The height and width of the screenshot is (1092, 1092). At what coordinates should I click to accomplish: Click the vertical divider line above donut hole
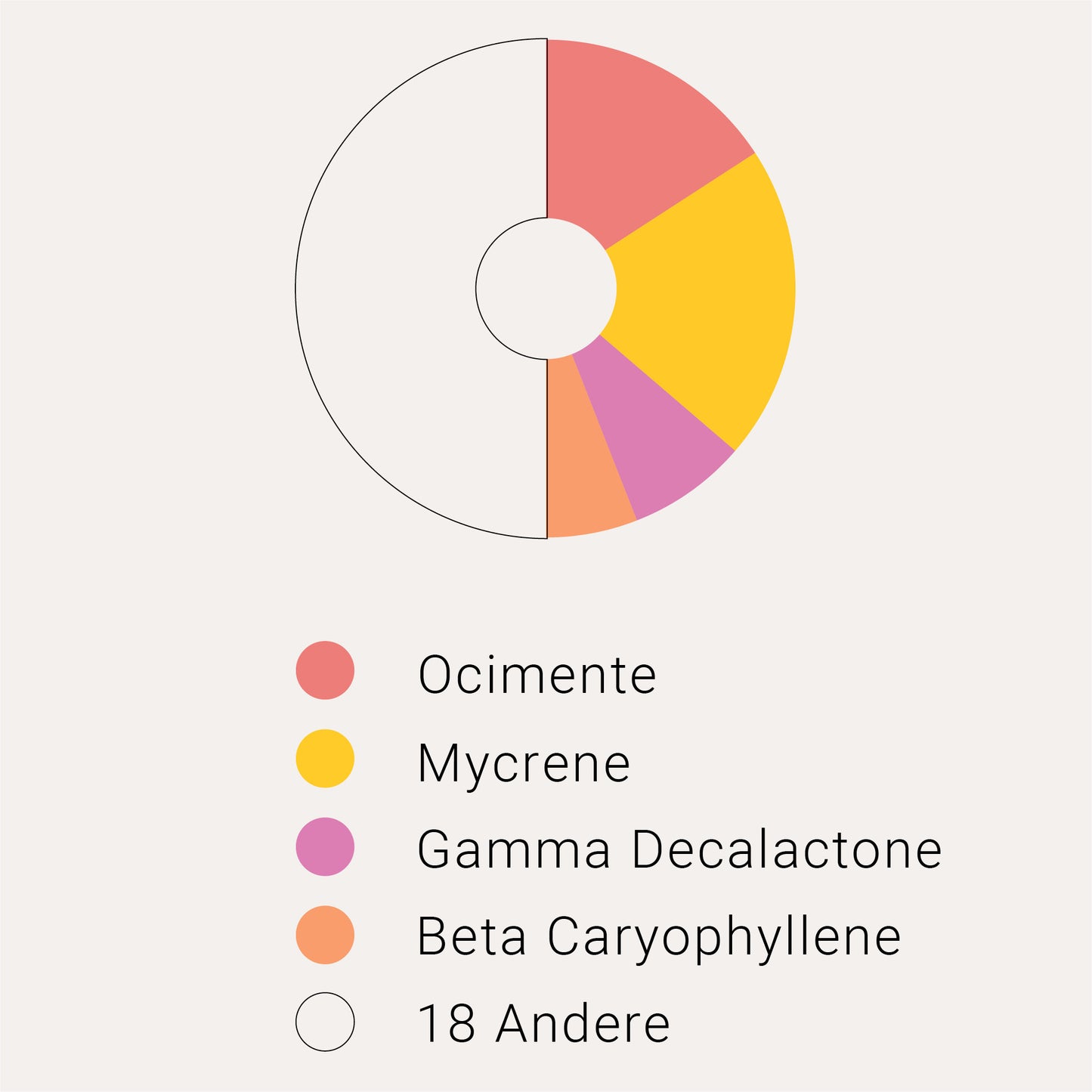pyautogui.click(x=546, y=128)
